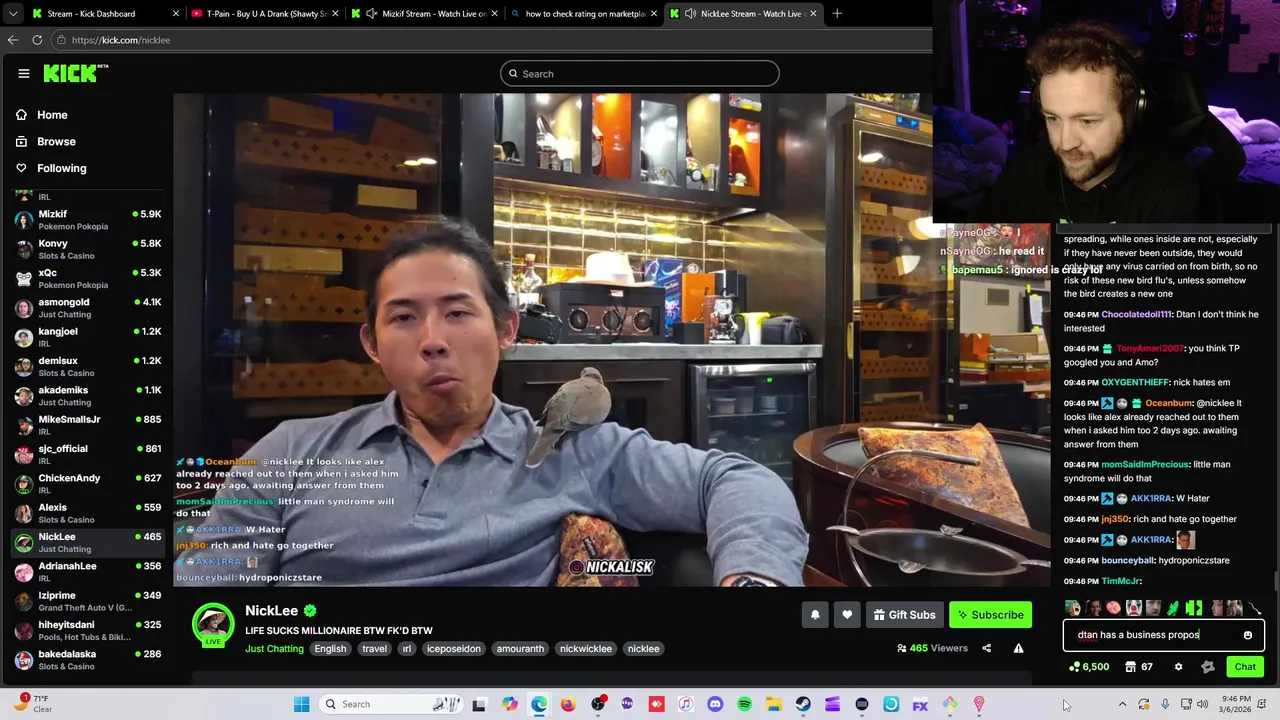1280x720 pixels.
Task: Open AdrianahLee channel in sidebar
Action: coord(87,572)
